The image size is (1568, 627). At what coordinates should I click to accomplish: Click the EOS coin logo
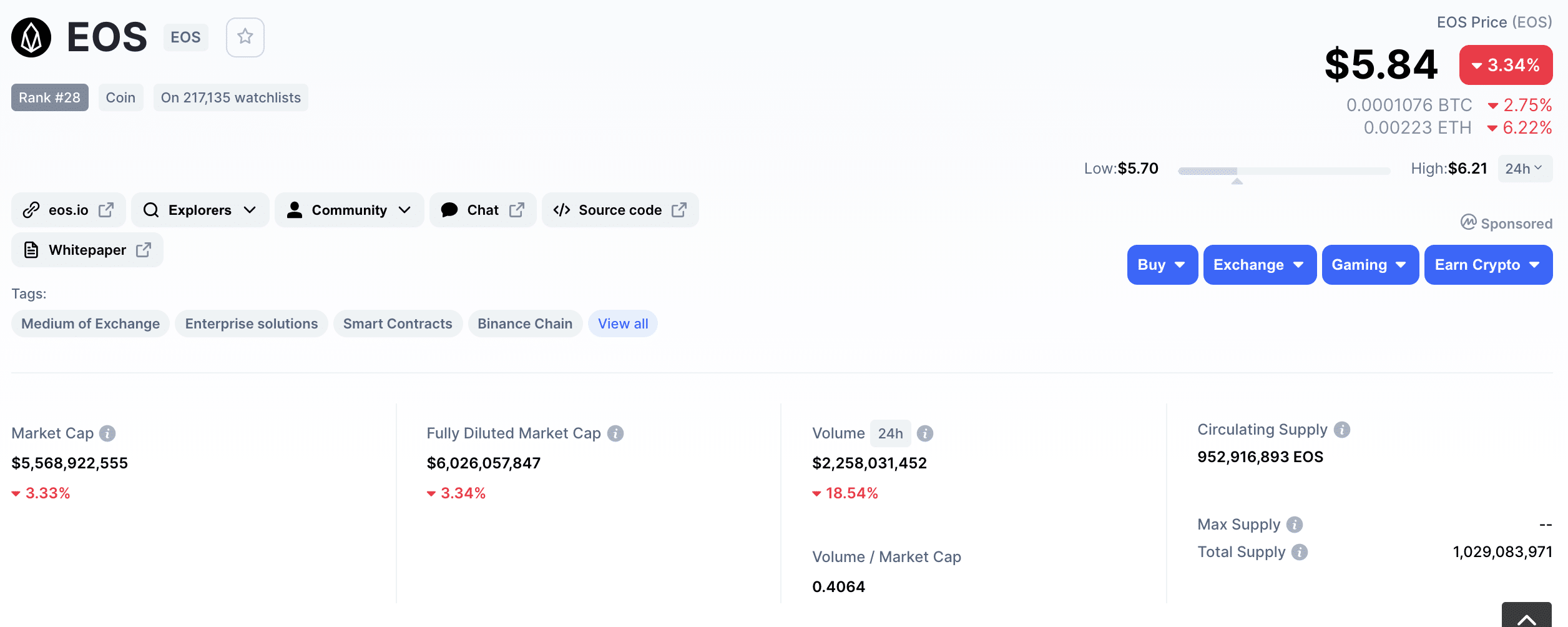31,37
